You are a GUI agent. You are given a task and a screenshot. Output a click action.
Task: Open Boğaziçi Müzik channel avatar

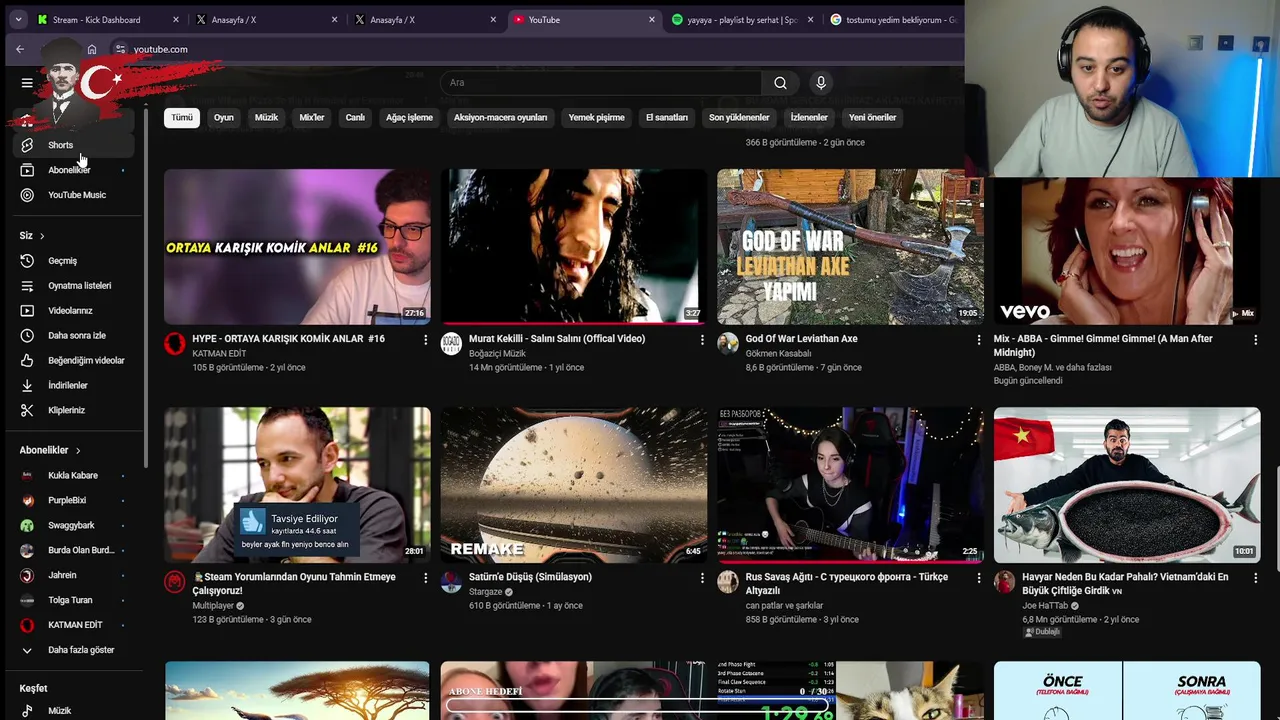coord(451,344)
